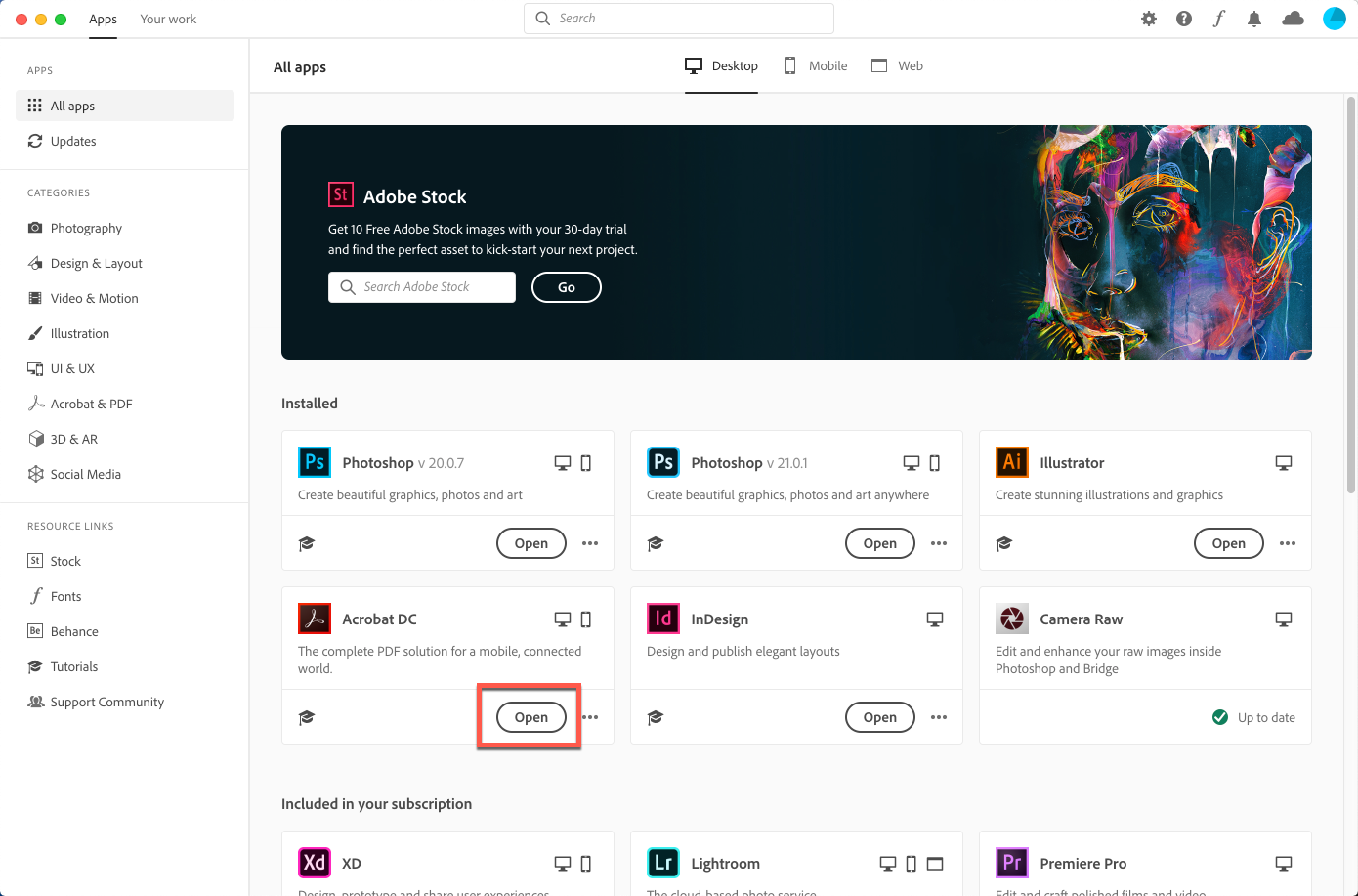Image resolution: width=1358 pixels, height=896 pixels.
Task: Open the Design & Layout category
Action: 125,263
